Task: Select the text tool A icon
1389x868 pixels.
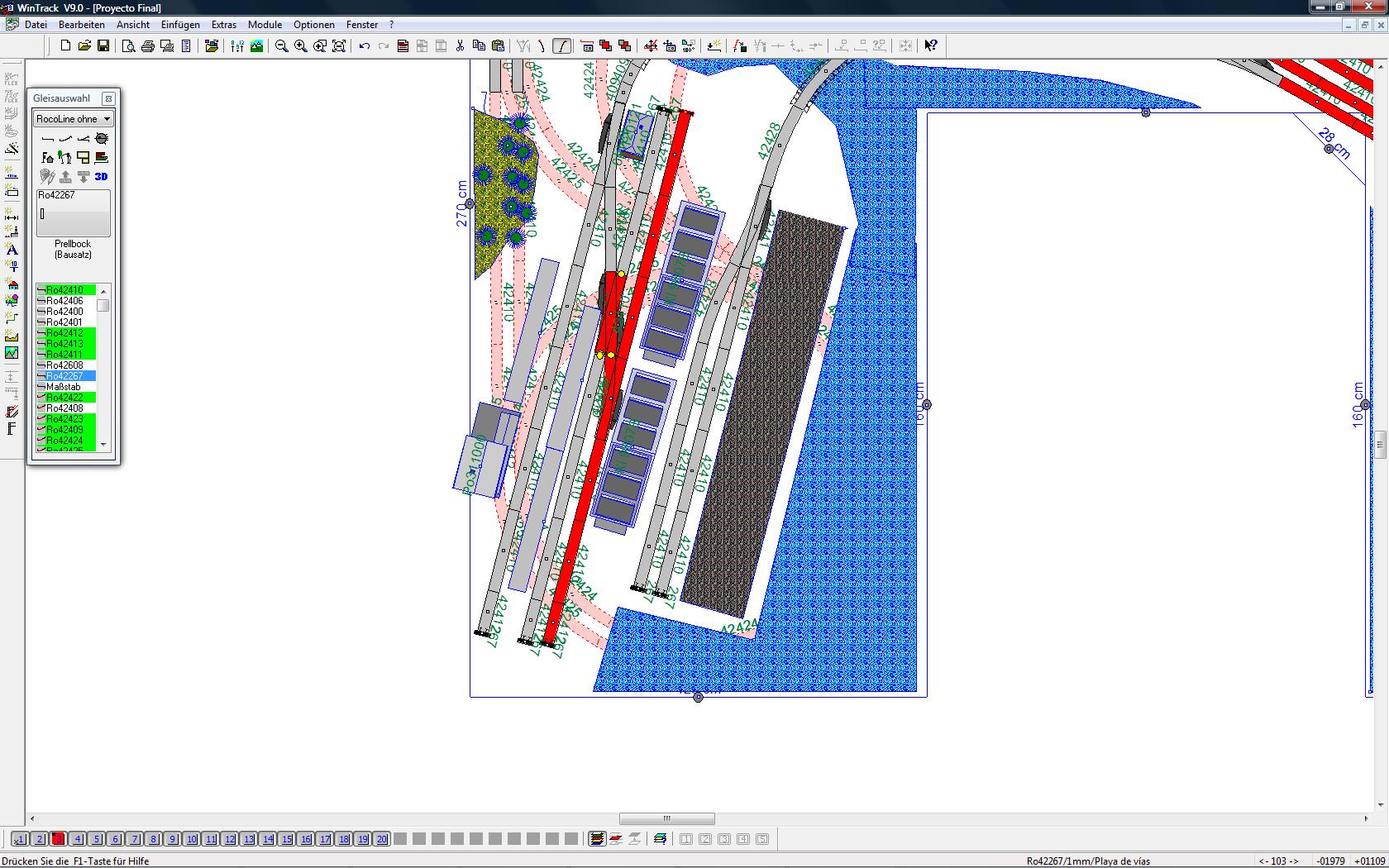Action: tap(12, 250)
